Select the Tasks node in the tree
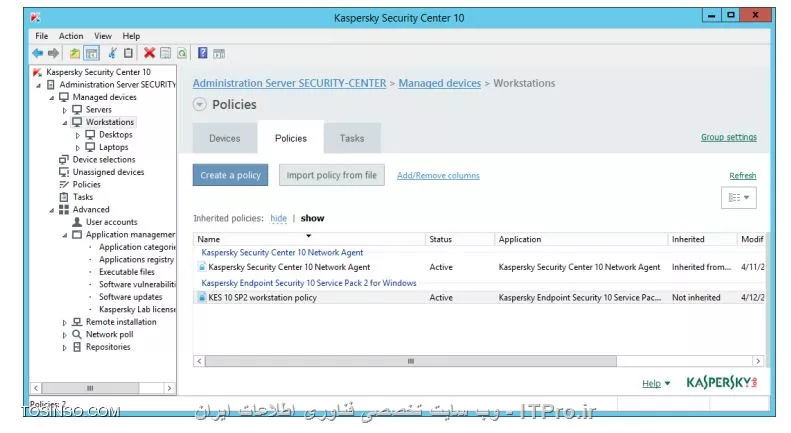Image resolution: width=791 pixels, height=433 pixels. [x=82, y=197]
